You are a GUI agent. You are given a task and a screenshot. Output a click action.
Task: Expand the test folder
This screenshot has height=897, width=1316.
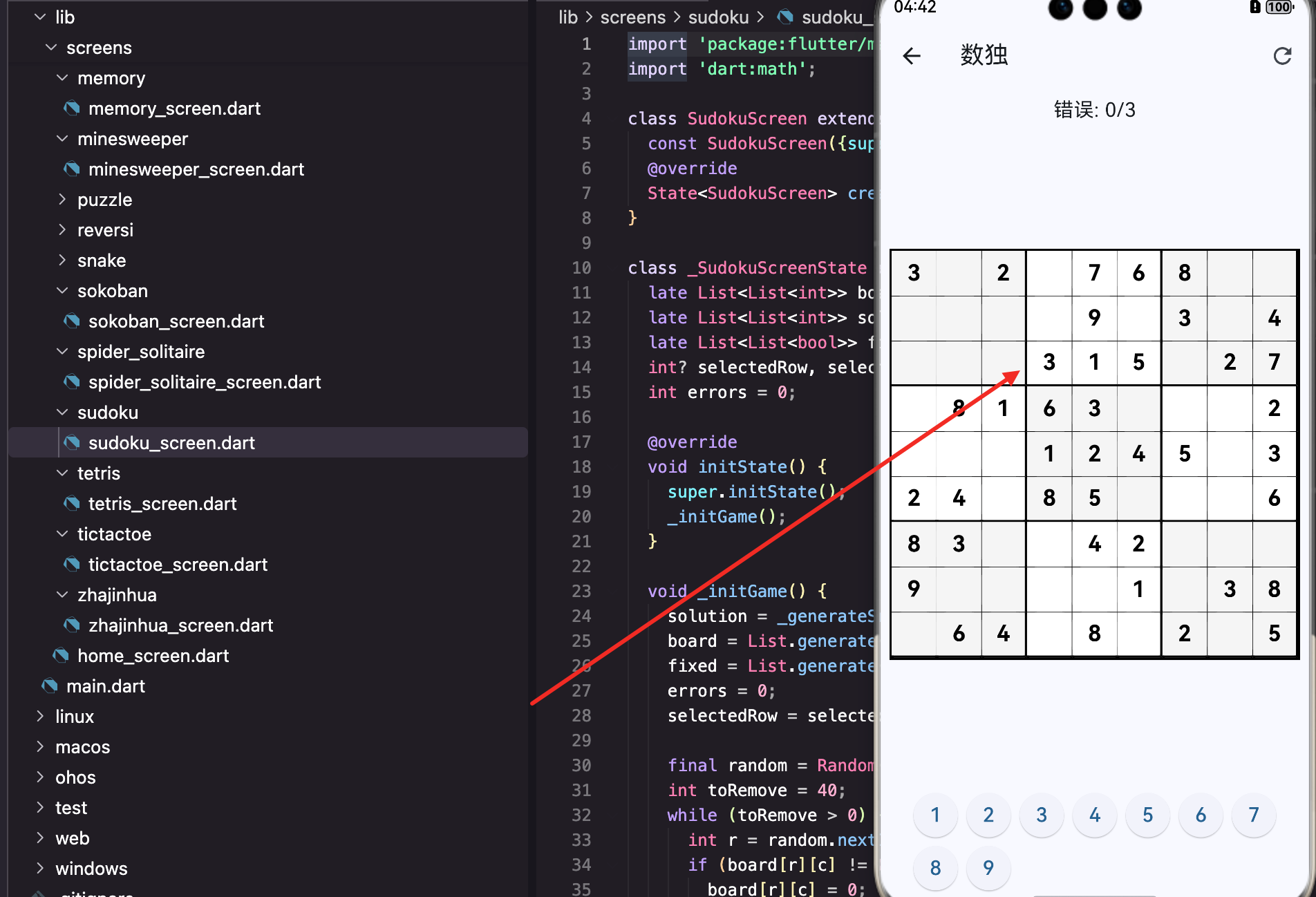click(x=40, y=808)
